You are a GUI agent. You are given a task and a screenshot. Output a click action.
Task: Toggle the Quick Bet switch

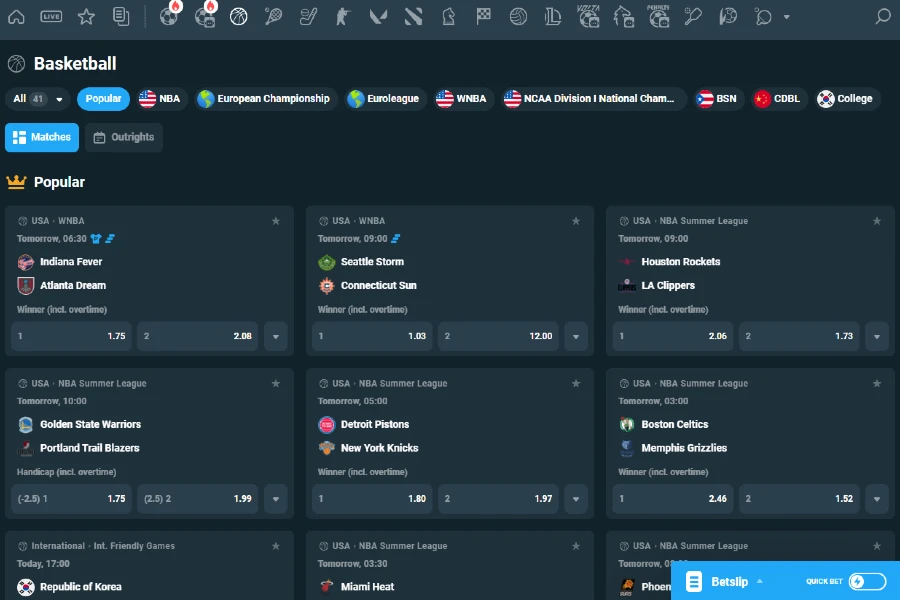pyautogui.click(x=867, y=581)
